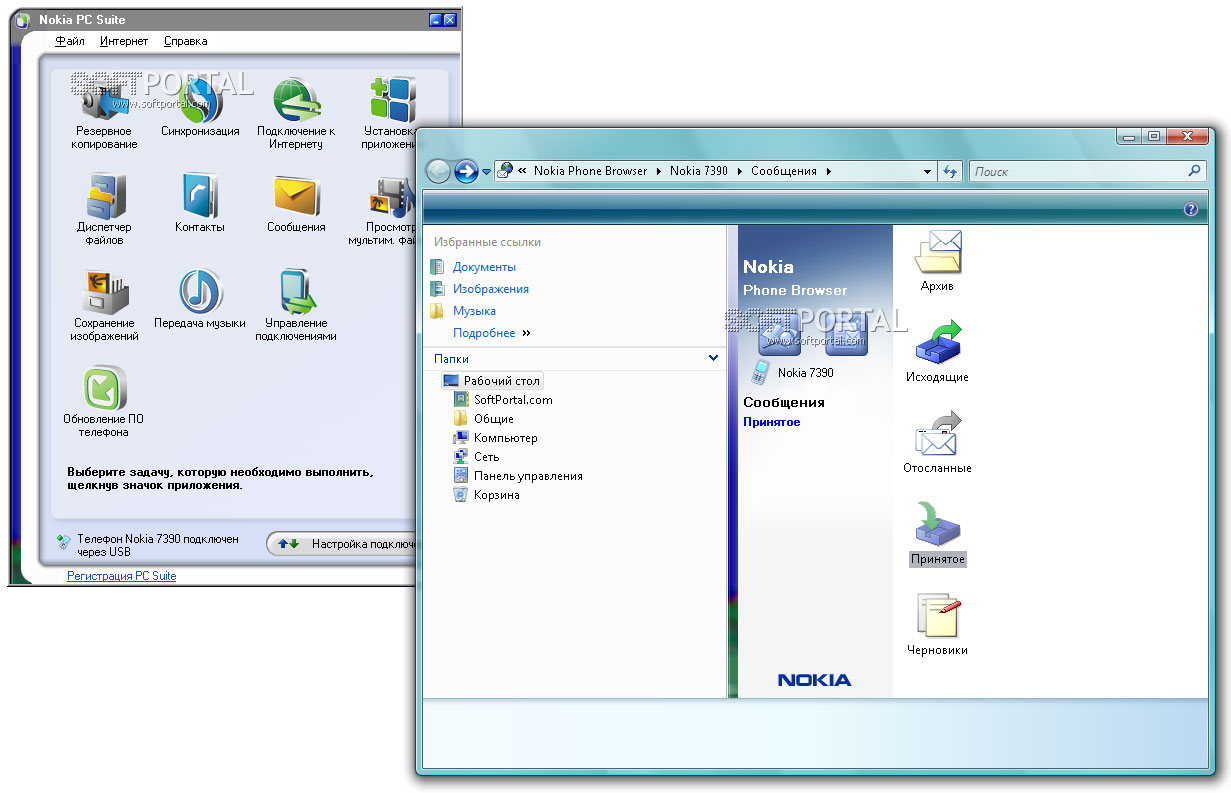
Task: Open Резервное копирование backup icon in PC Suite
Action: 104,101
